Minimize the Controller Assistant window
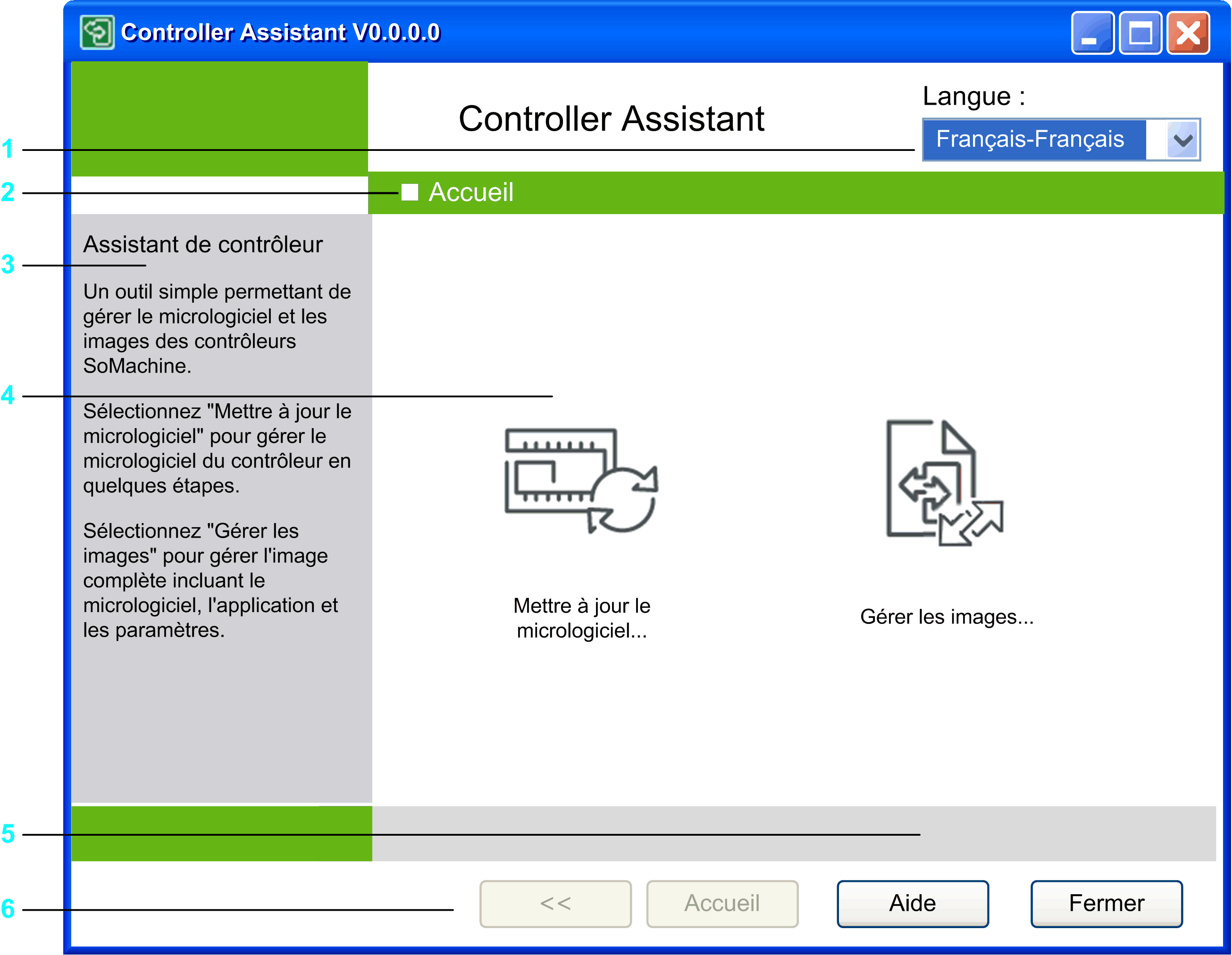Screen dimensions: 1232x955 pyautogui.click(x=1092, y=33)
